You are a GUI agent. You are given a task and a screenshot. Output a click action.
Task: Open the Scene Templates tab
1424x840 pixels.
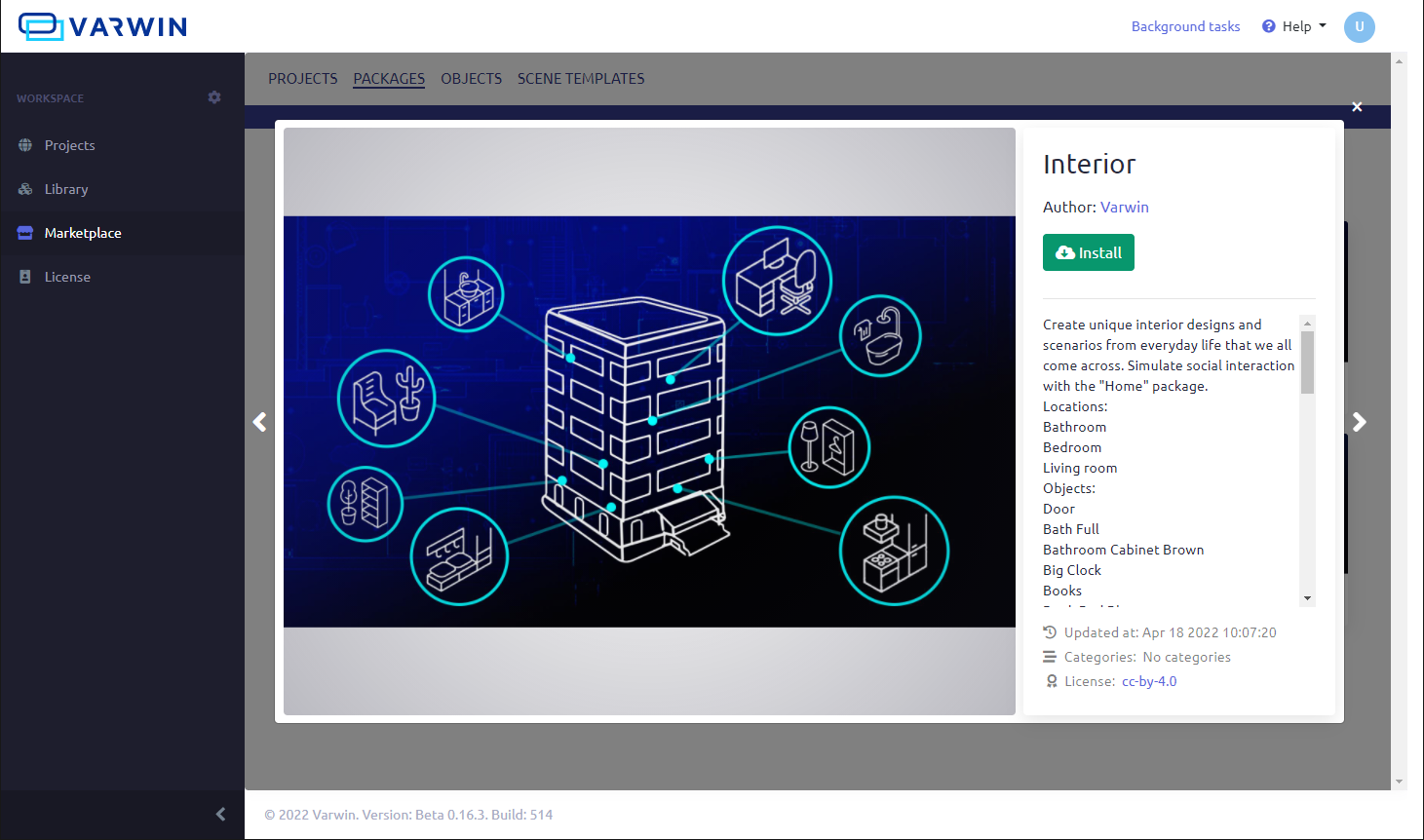(x=581, y=79)
